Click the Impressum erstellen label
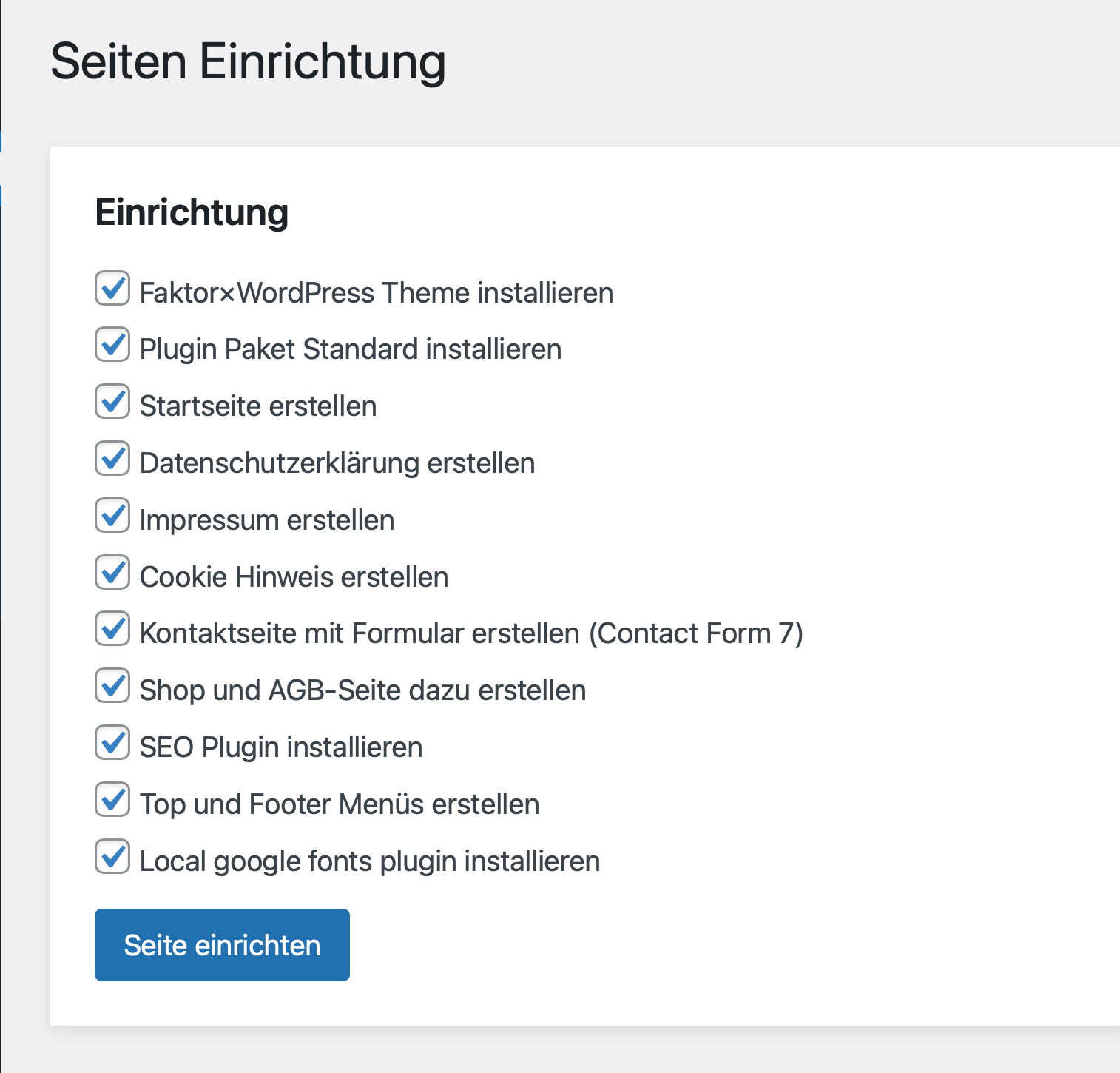 [267, 520]
